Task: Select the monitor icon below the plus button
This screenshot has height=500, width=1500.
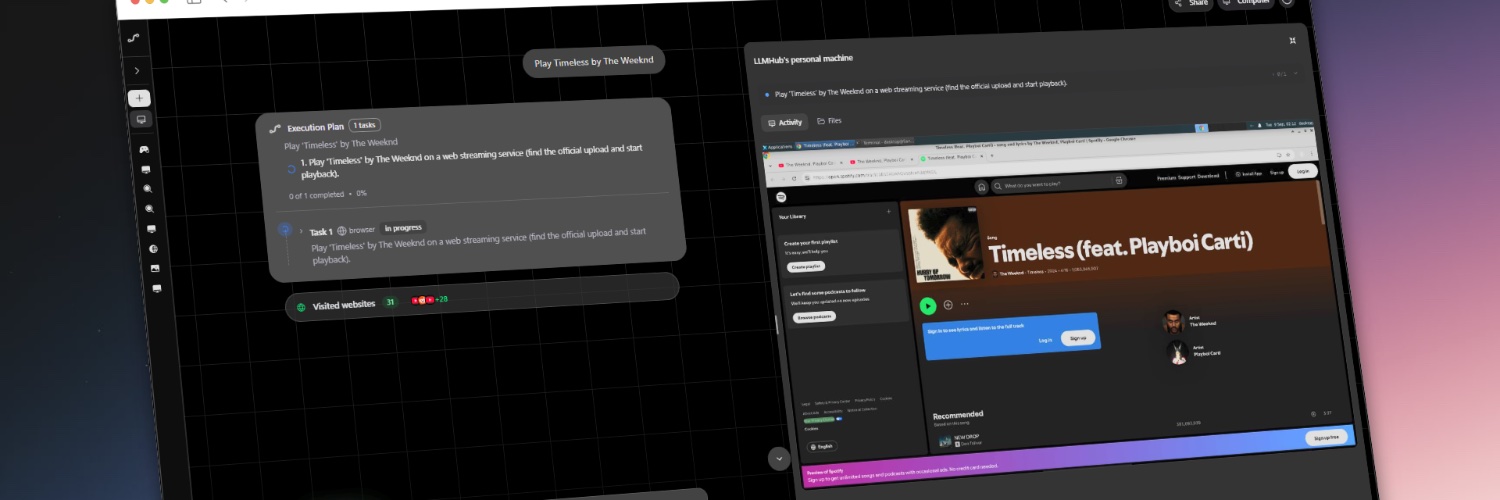Action: tap(140, 120)
